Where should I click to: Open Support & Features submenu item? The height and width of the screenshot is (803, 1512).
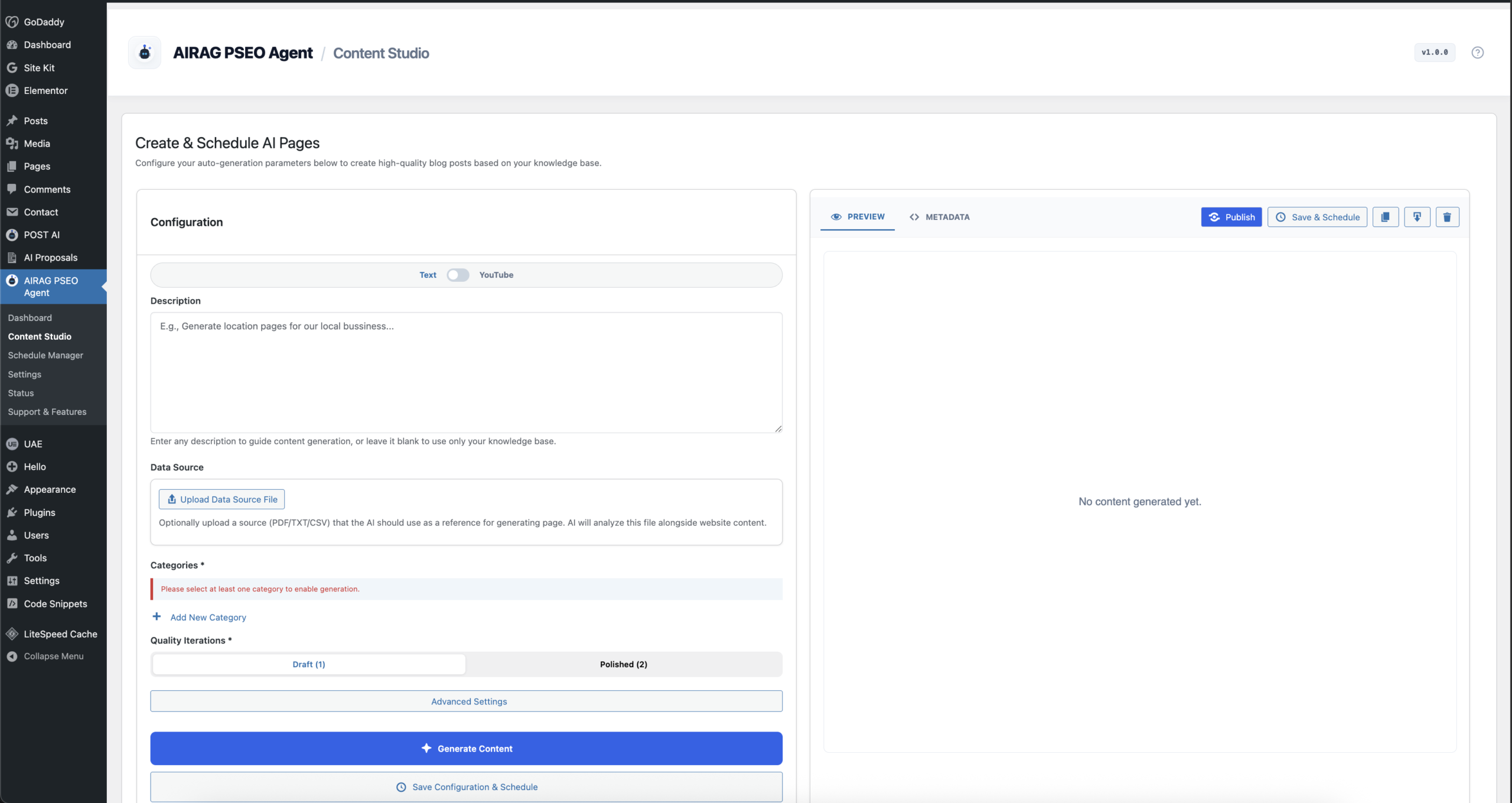tap(47, 412)
